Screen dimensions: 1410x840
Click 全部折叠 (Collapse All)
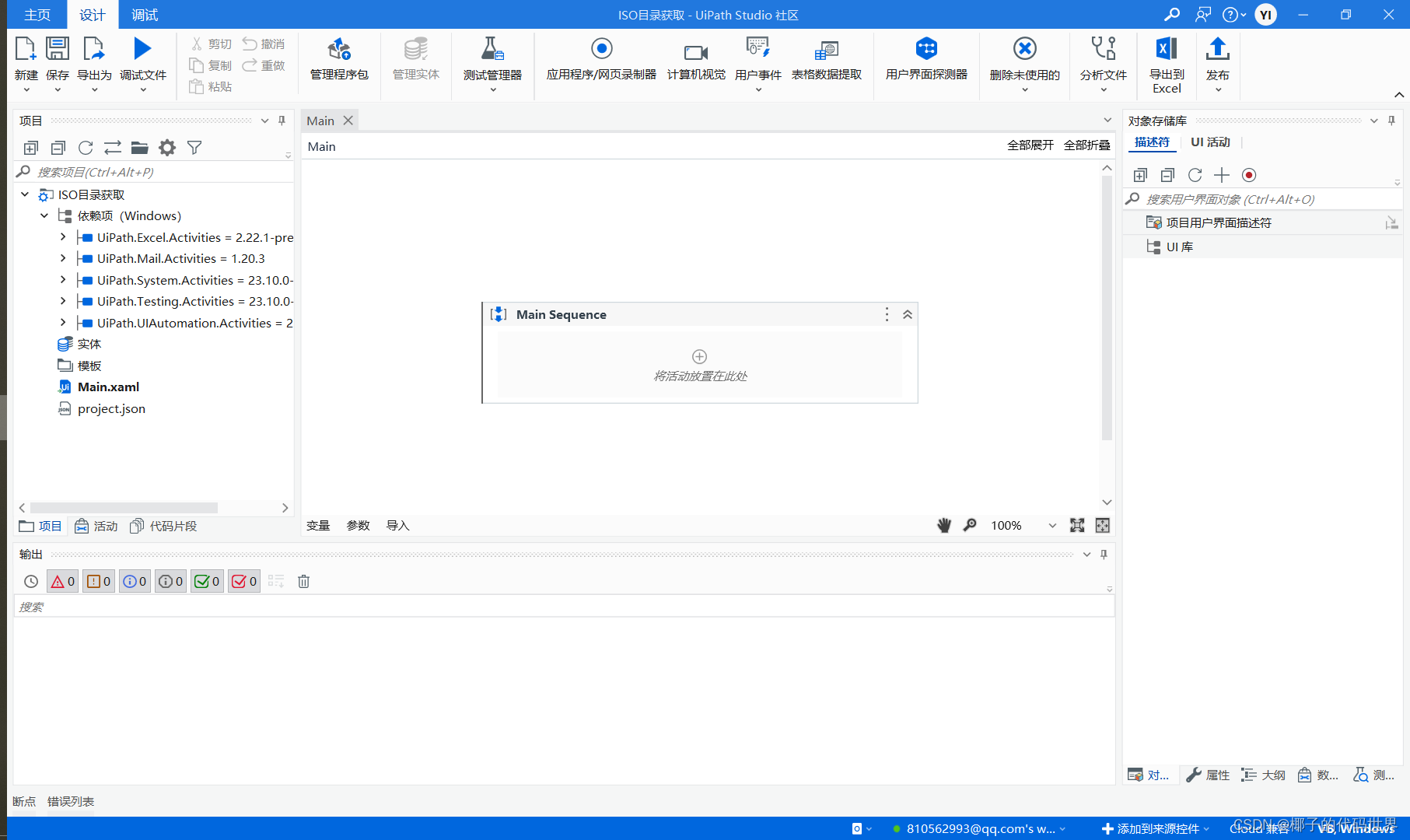click(1087, 145)
